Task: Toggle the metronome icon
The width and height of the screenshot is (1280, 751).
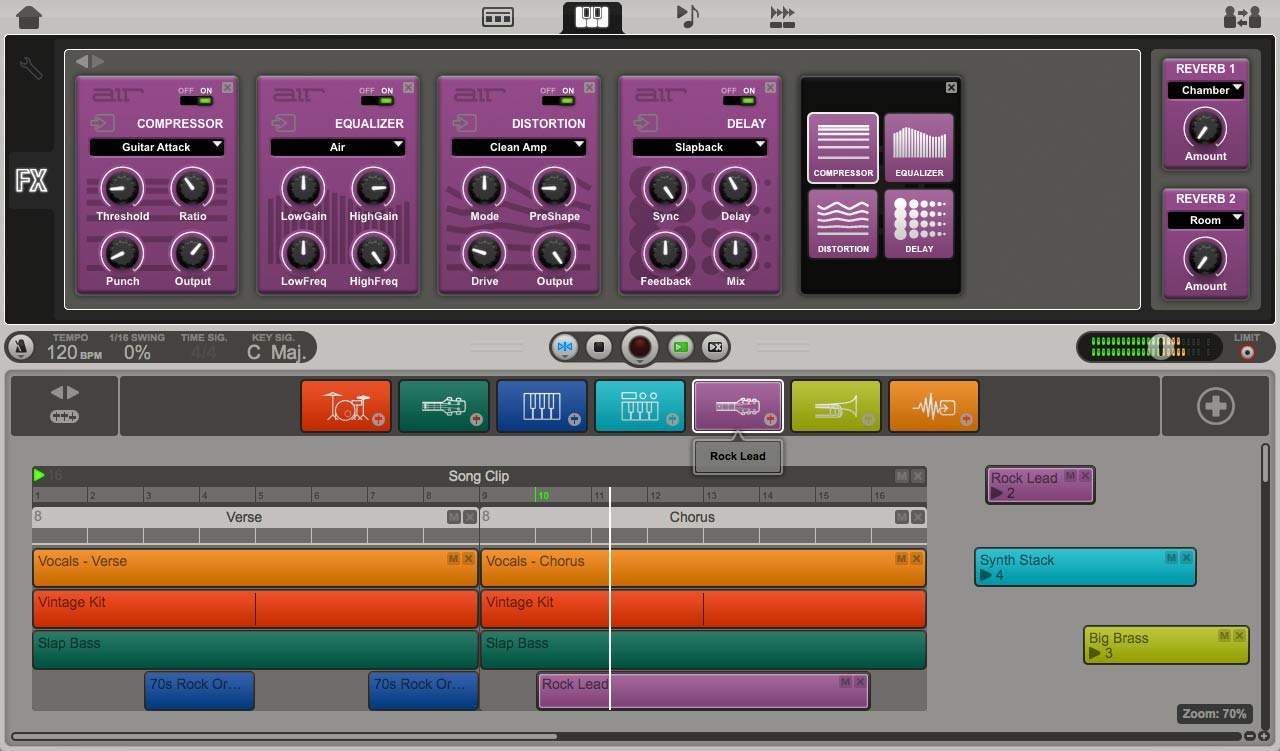Action: pyautogui.click(x=21, y=348)
